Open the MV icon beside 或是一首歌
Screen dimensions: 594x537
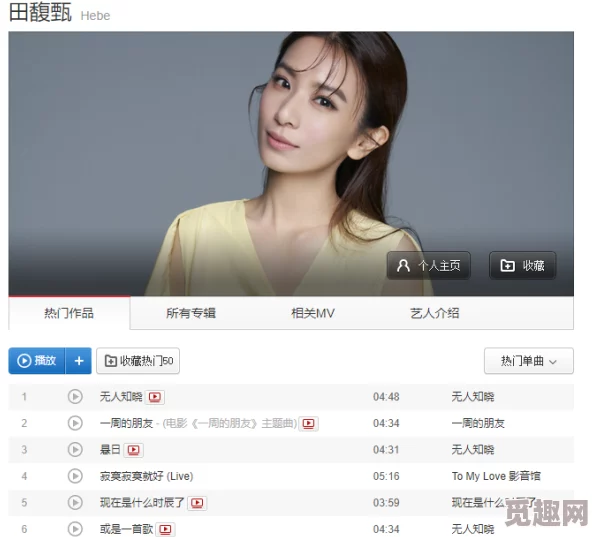point(165,529)
